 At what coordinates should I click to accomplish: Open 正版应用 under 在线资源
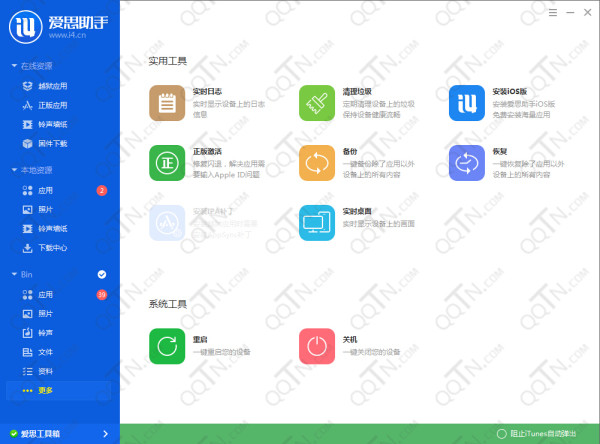pos(53,105)
